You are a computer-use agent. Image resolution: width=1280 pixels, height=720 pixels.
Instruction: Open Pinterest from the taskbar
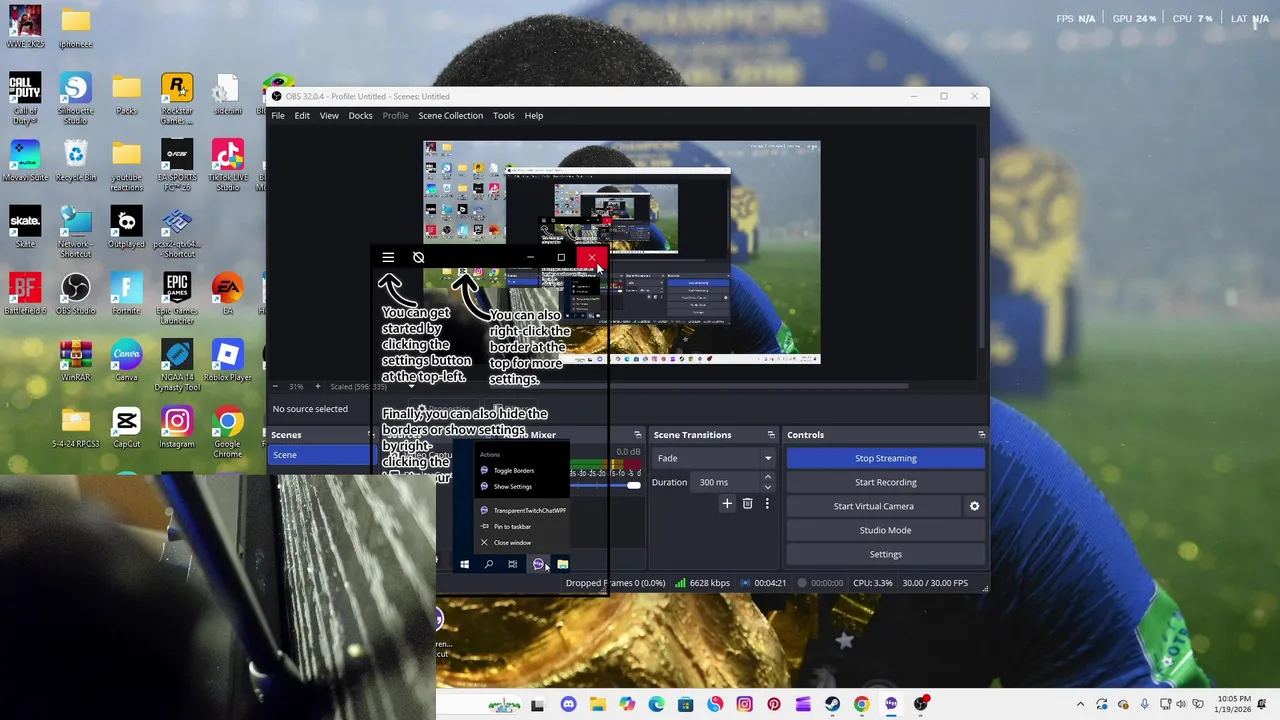(773, 704)
